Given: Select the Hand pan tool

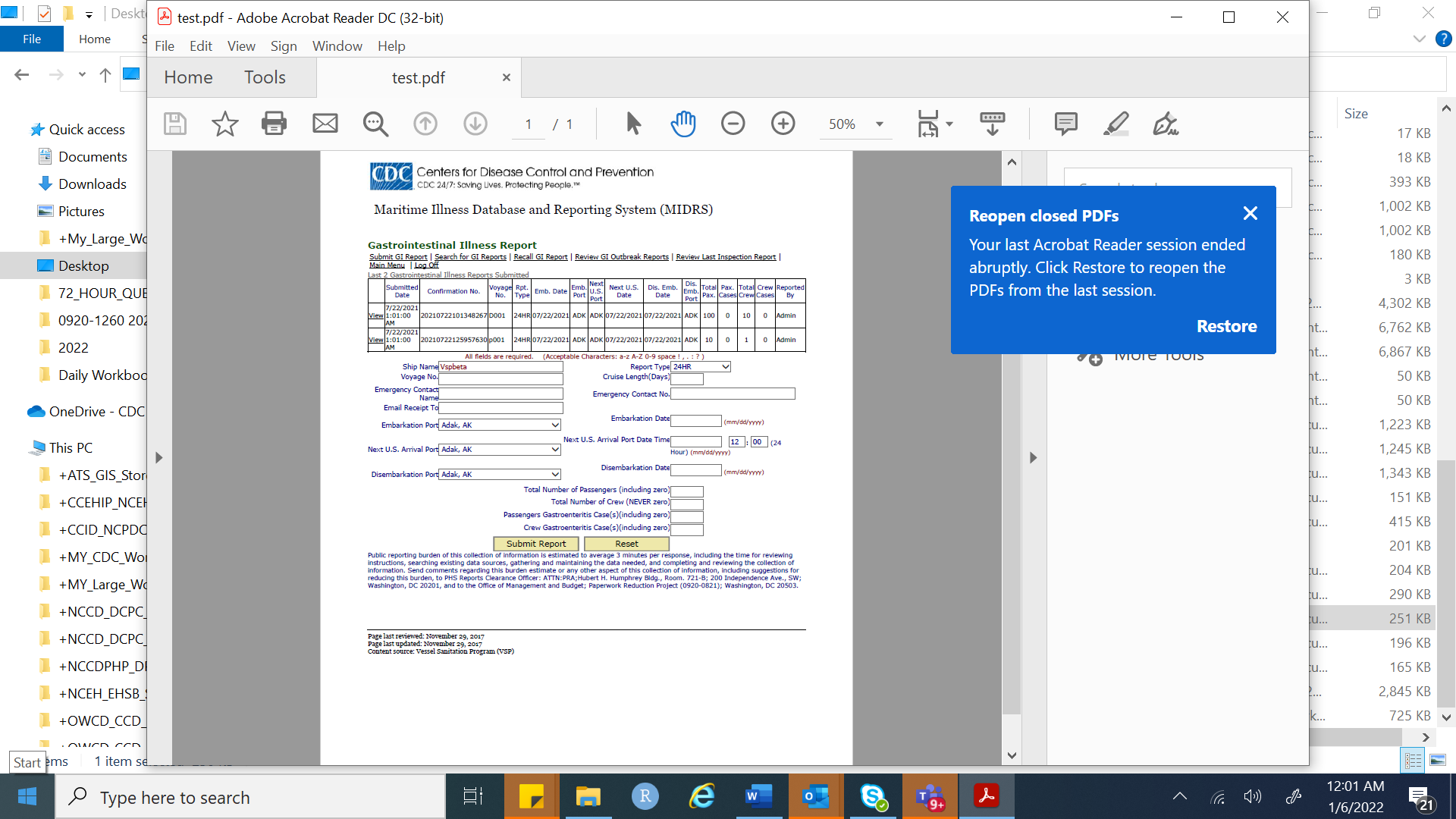Looking at the screenshot, I should [682, 124].
